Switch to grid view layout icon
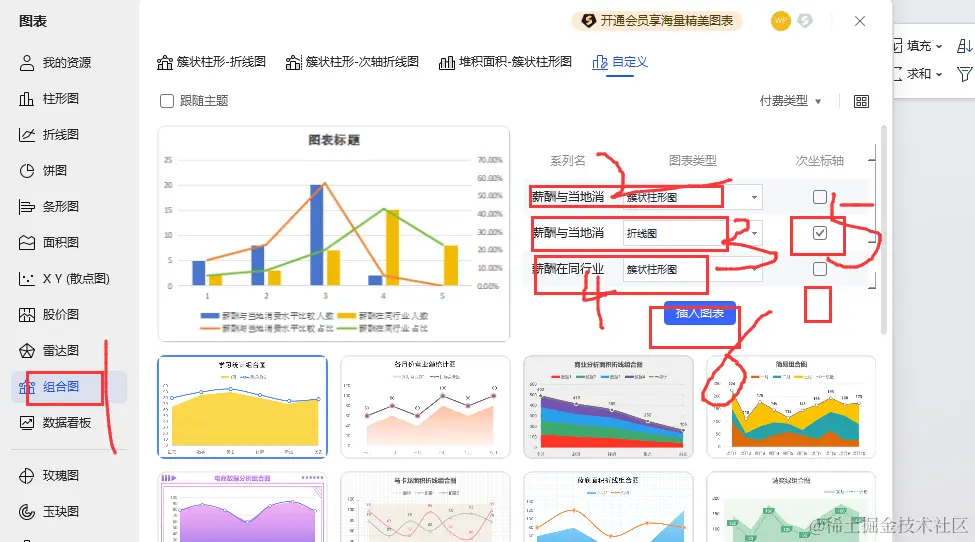This screenshot has width=975, height=542. point(861,101)
